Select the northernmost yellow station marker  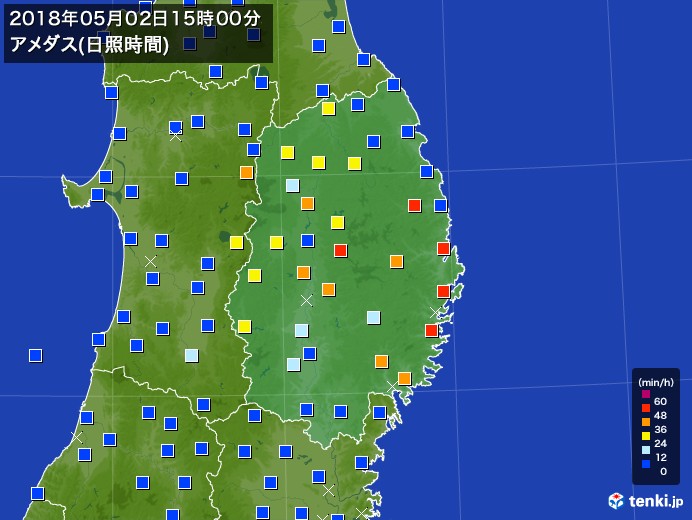pyautogui.click(x=328, y=109)
